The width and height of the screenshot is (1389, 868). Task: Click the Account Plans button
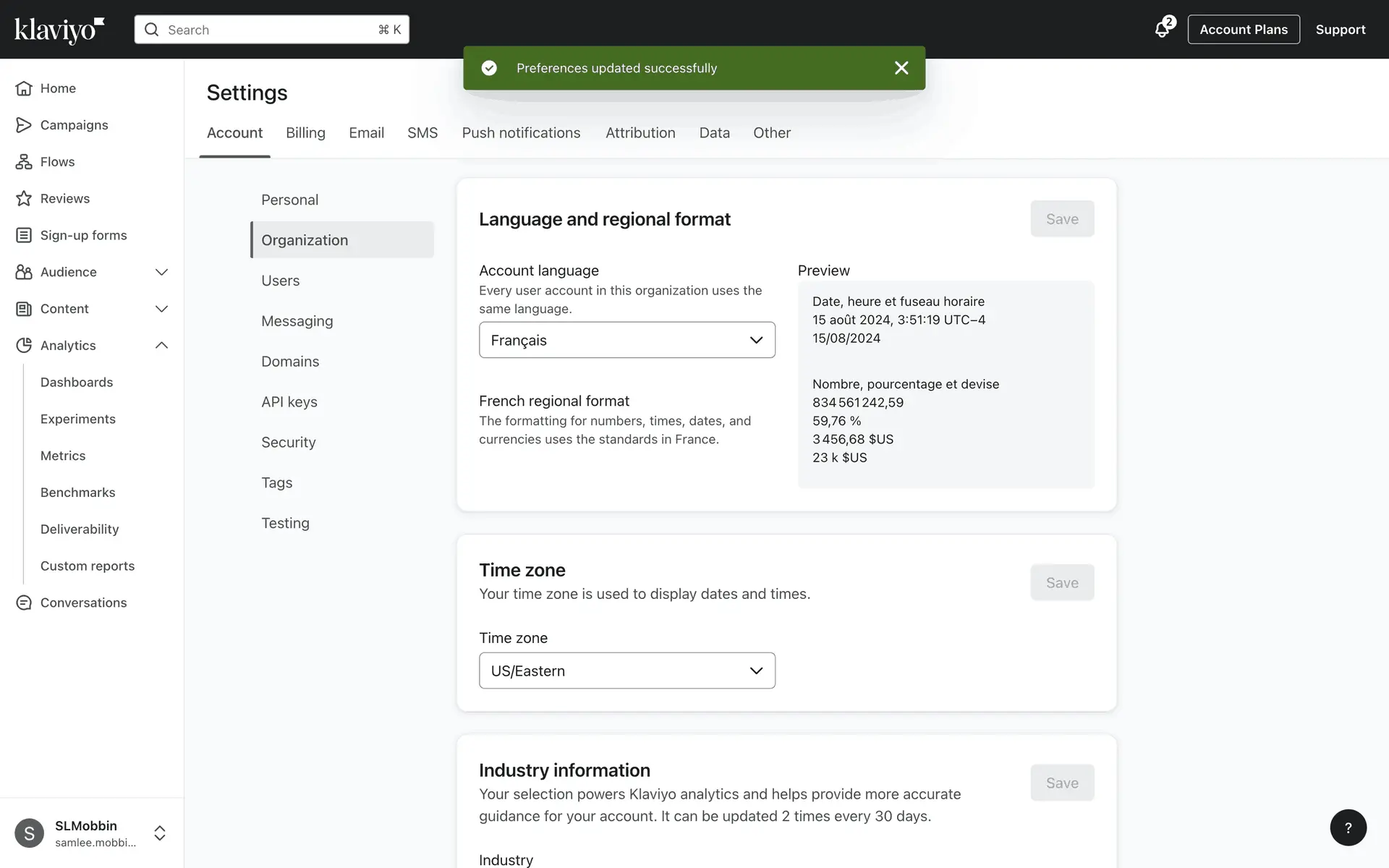click(x=1243, y=30)
